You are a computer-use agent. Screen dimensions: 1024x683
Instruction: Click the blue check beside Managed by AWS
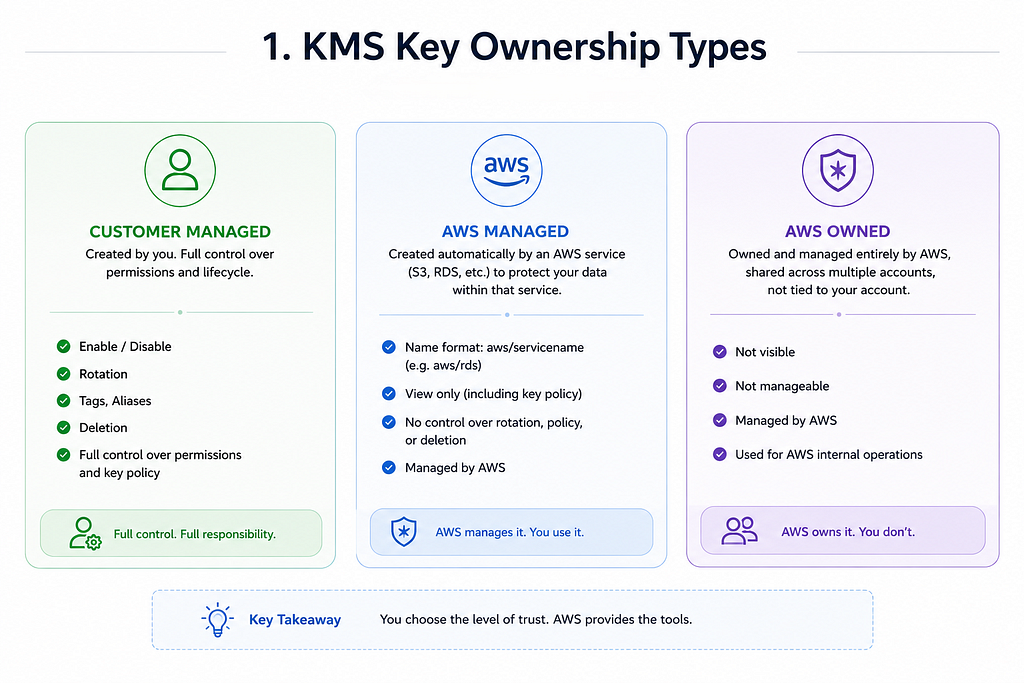pos(389,468)
